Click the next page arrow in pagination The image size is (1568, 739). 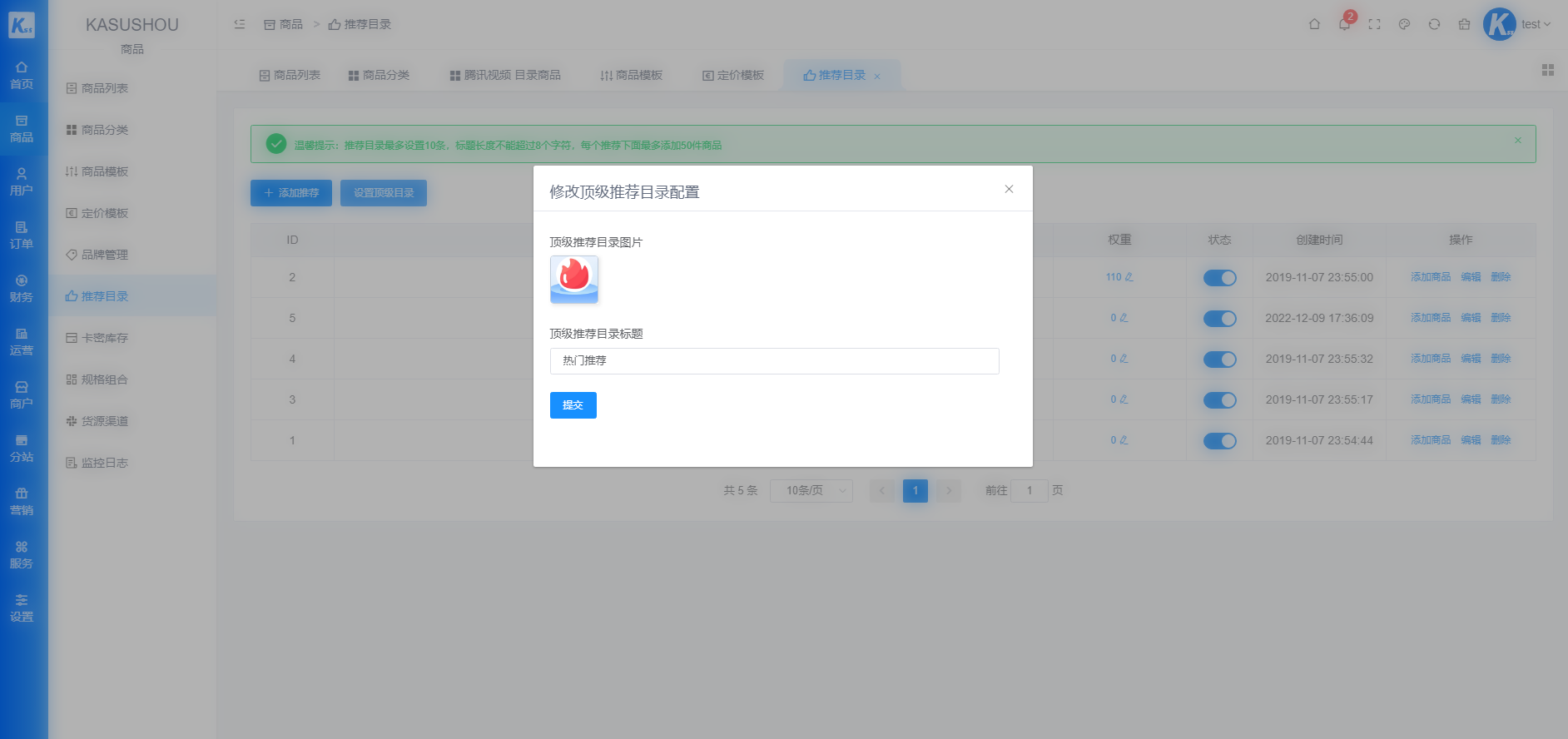(x=949, y=490)
